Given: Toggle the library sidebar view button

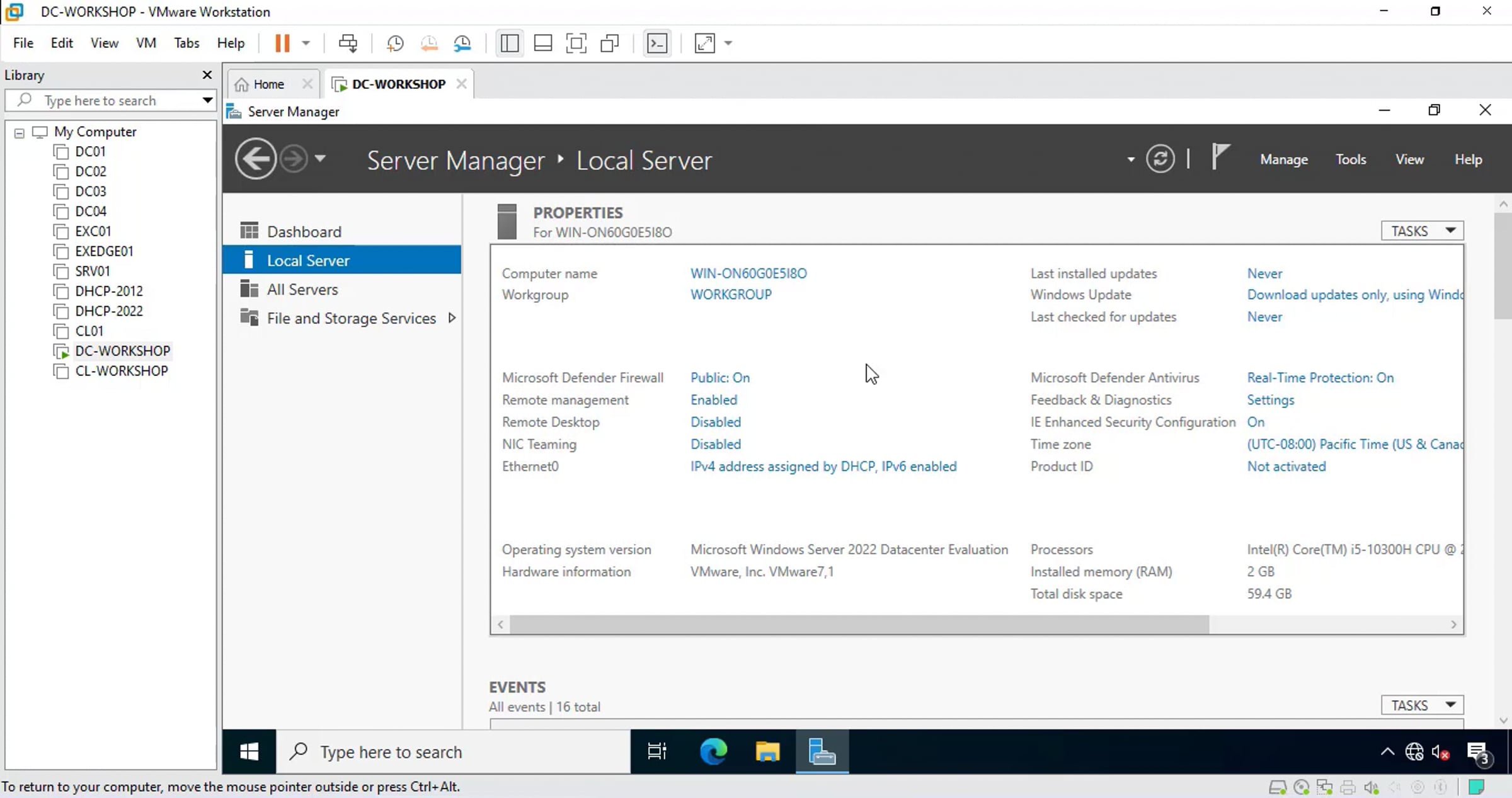Looking at the screenshot, I should [509, 43].
